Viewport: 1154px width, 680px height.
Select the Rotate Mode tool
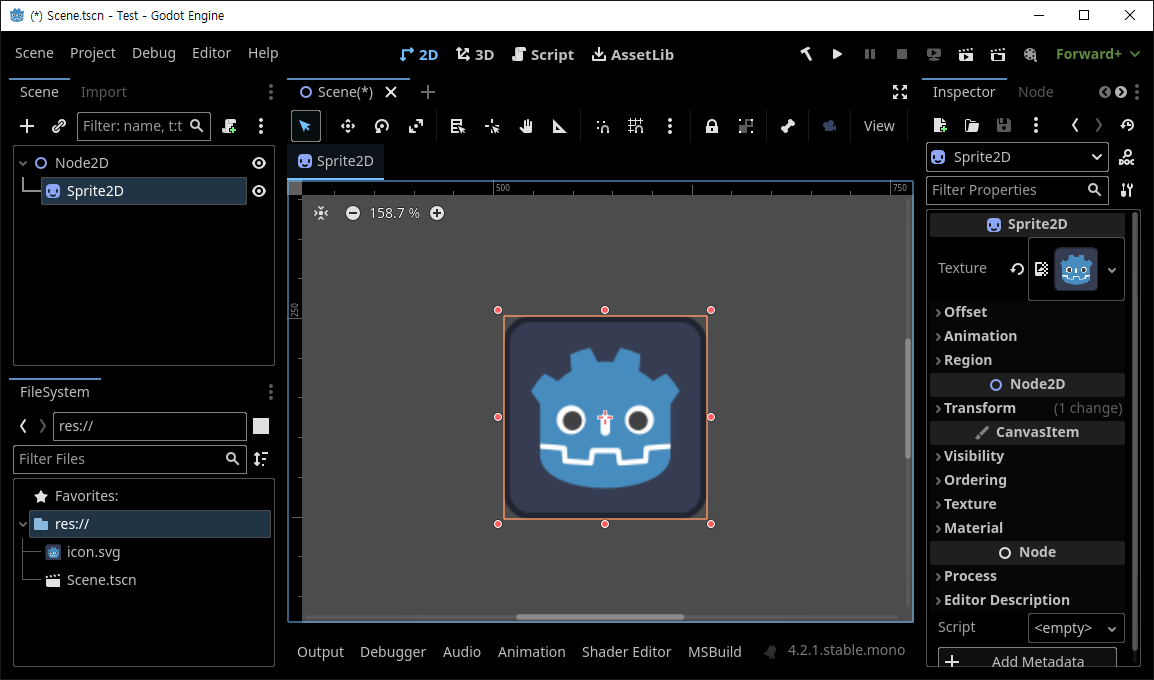coord(381,126)
